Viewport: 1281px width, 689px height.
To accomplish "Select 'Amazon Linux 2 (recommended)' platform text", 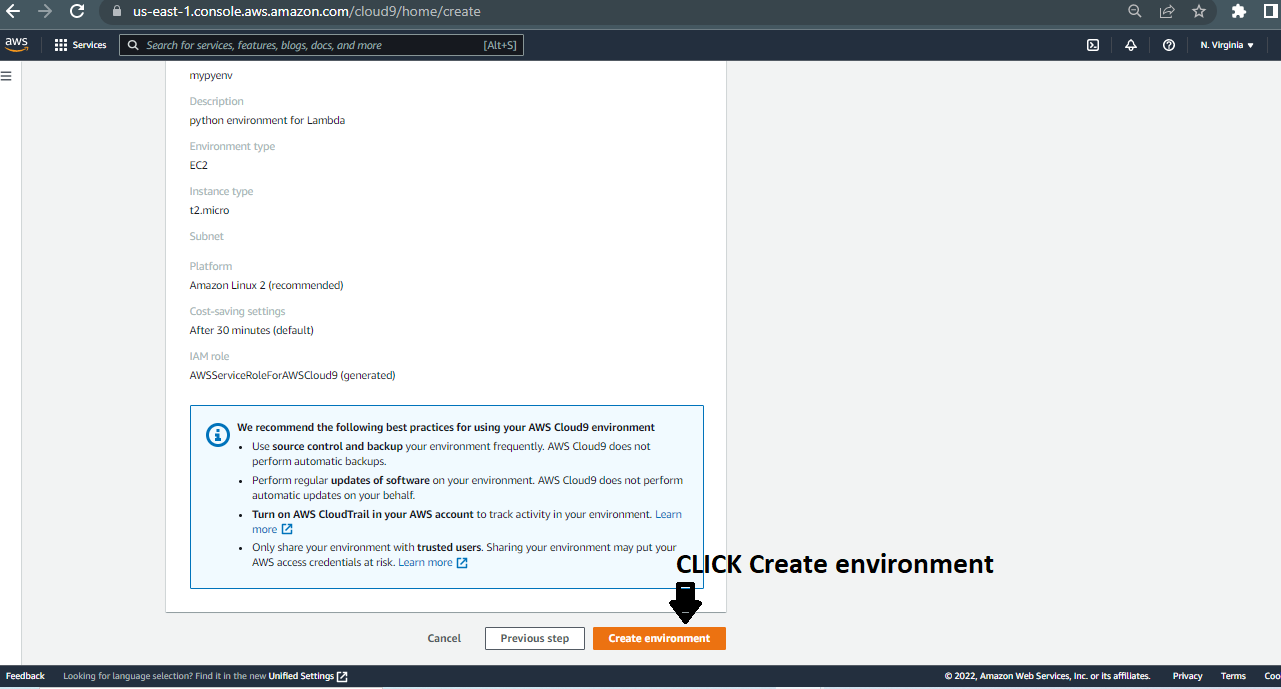I will (x=266, y=285).
